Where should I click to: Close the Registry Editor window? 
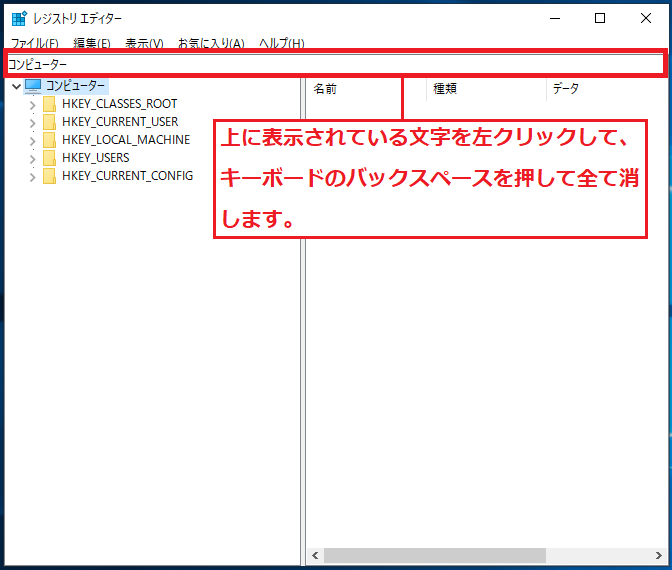pyautogui.click(x=645, y=18)
